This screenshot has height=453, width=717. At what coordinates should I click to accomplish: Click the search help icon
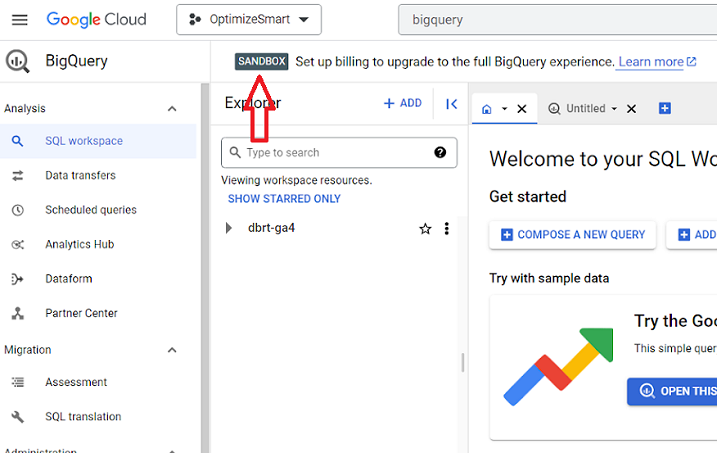[440, 153]
